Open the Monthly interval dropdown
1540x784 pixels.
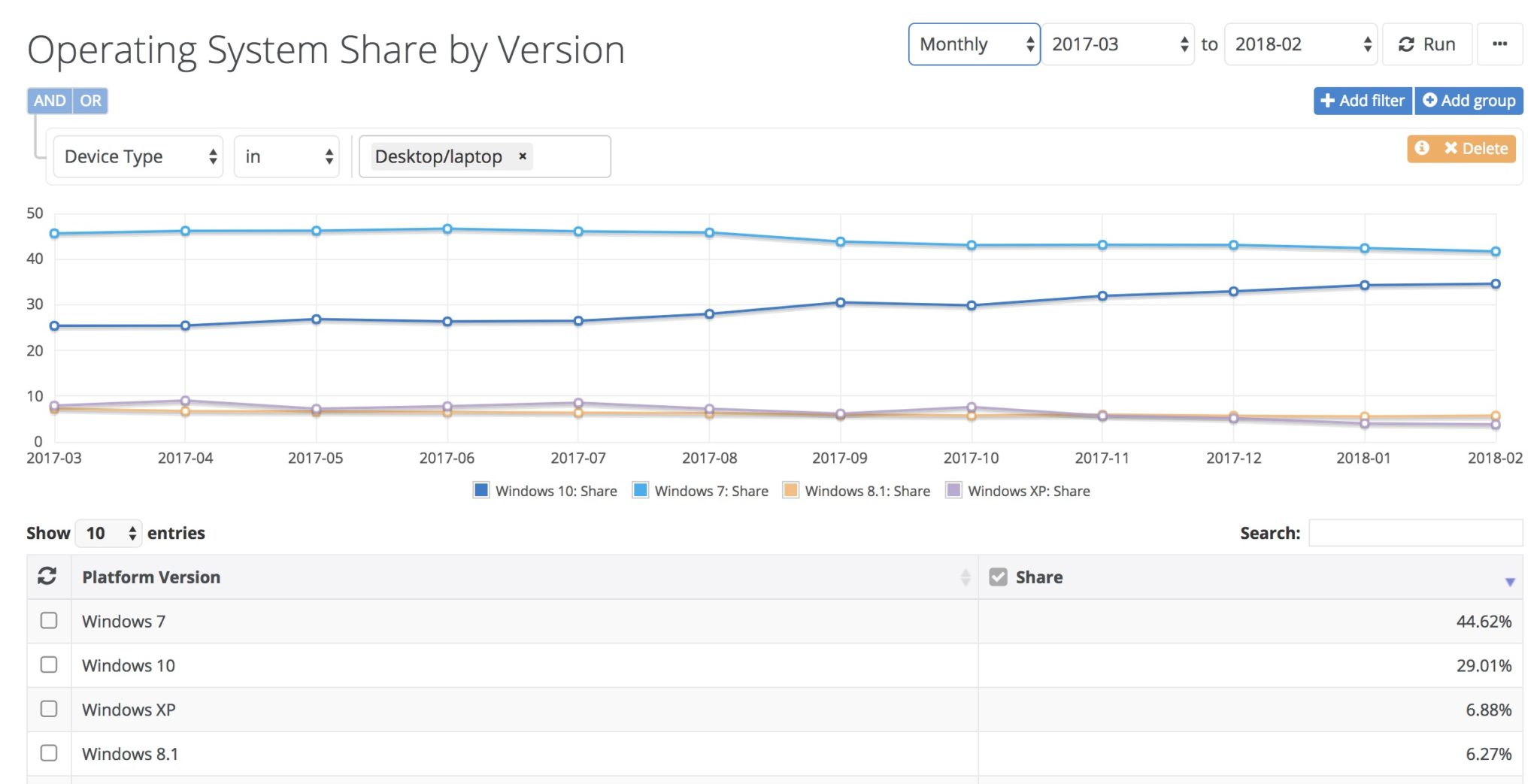click(x=974, y=44)
